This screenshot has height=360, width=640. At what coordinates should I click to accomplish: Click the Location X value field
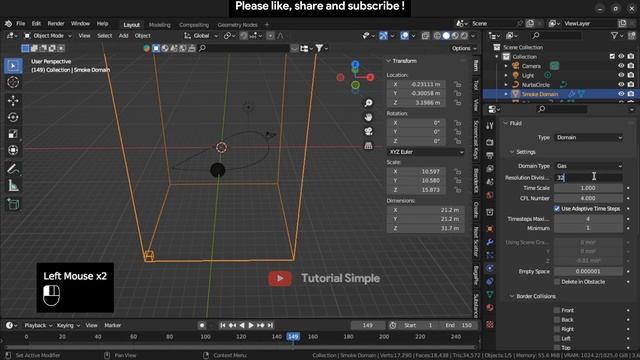(x=419, y=84)
